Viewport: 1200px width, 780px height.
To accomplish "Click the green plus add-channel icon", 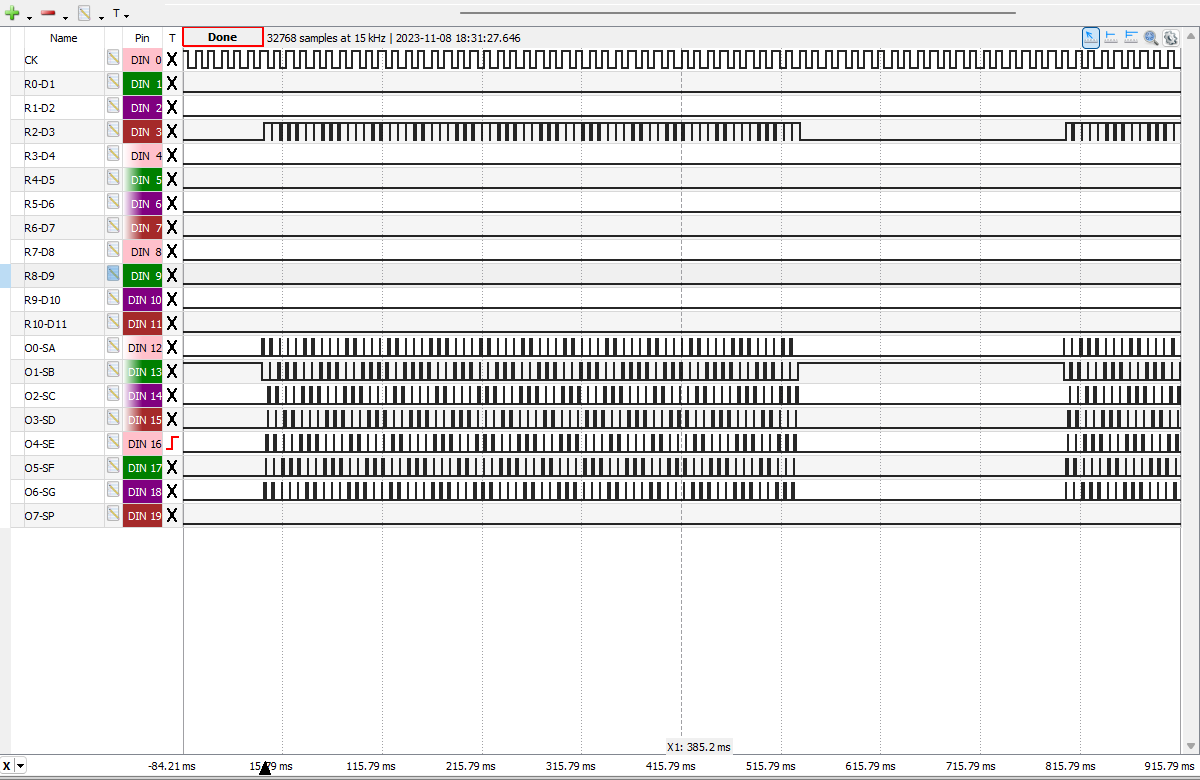I will [x=13, y=14].
